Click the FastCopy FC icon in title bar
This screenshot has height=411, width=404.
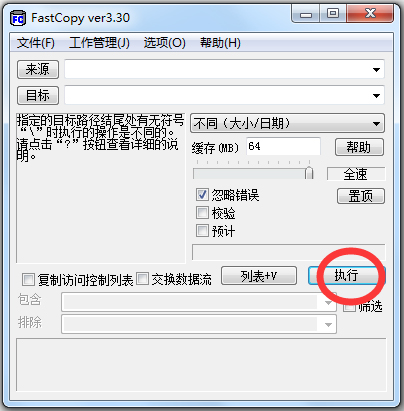coord(18,18)
